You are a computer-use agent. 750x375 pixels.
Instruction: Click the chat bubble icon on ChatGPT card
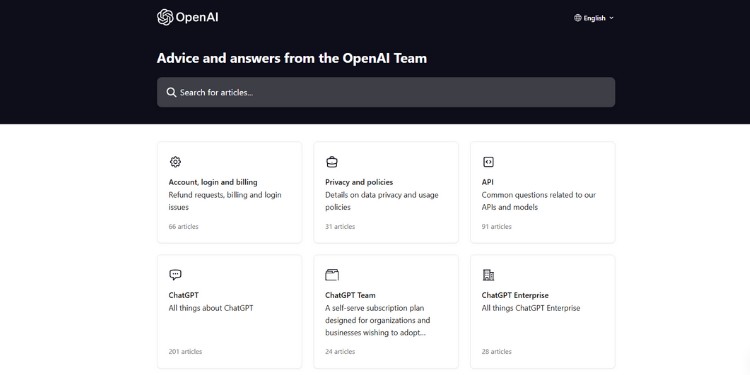coord(175,275)
